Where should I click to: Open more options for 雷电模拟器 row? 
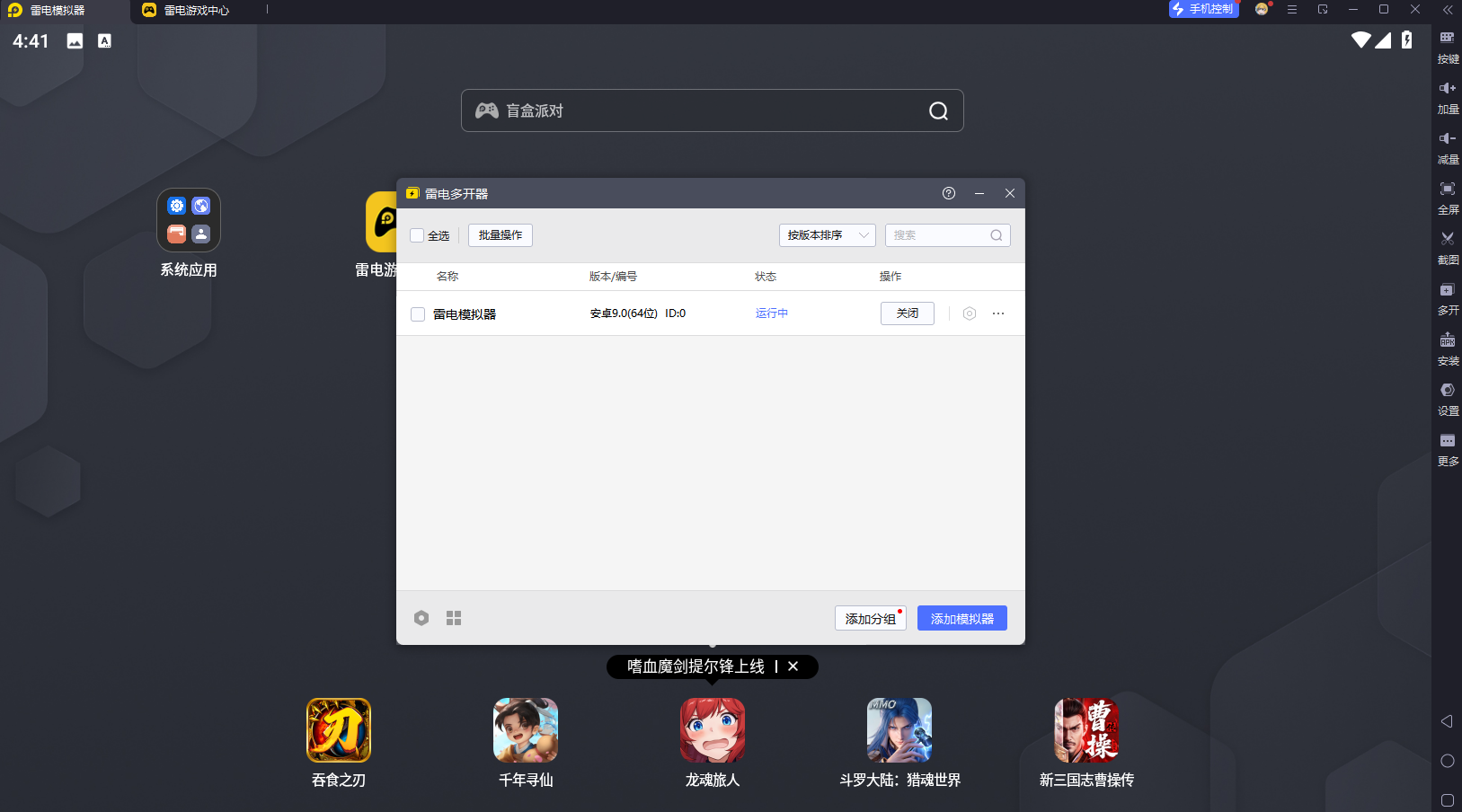(998, 313)
